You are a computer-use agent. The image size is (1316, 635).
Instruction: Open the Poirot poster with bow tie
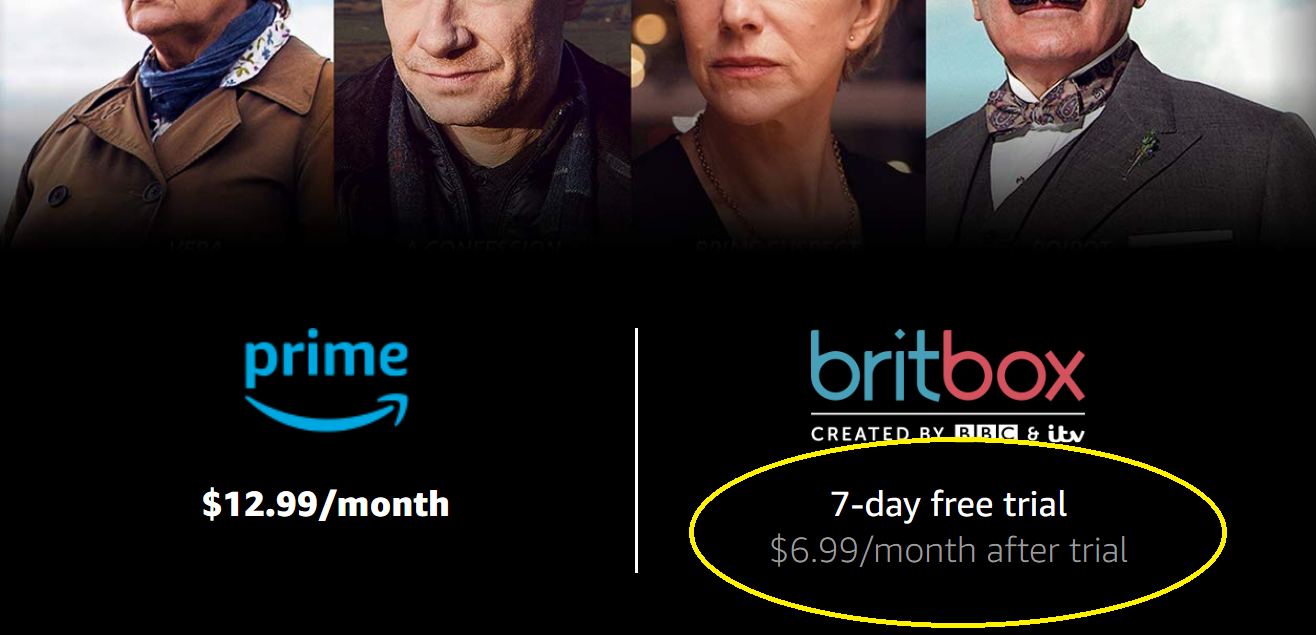tap(1121, 120)
